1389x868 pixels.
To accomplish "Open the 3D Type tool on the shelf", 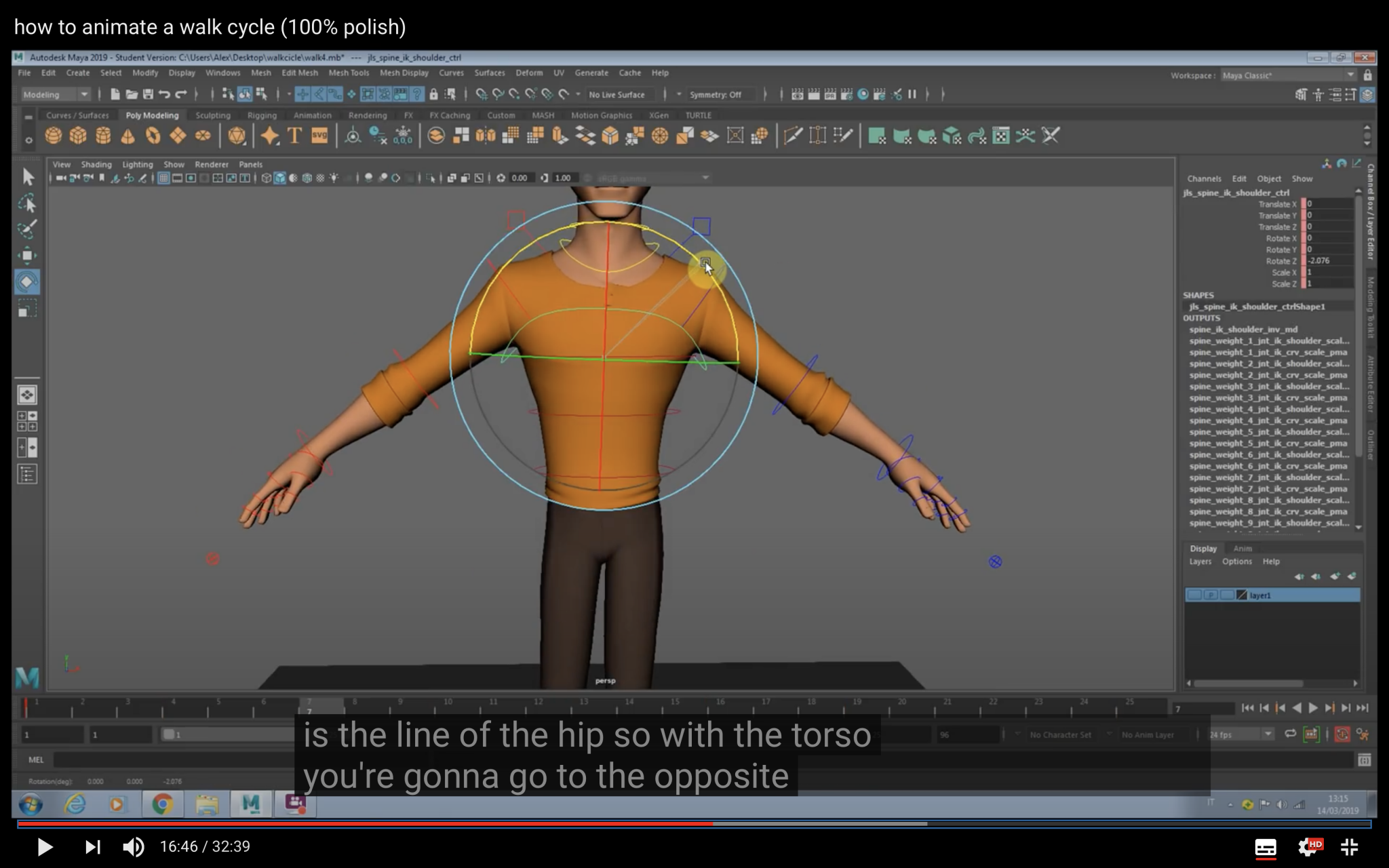I will tap(294, 136).
